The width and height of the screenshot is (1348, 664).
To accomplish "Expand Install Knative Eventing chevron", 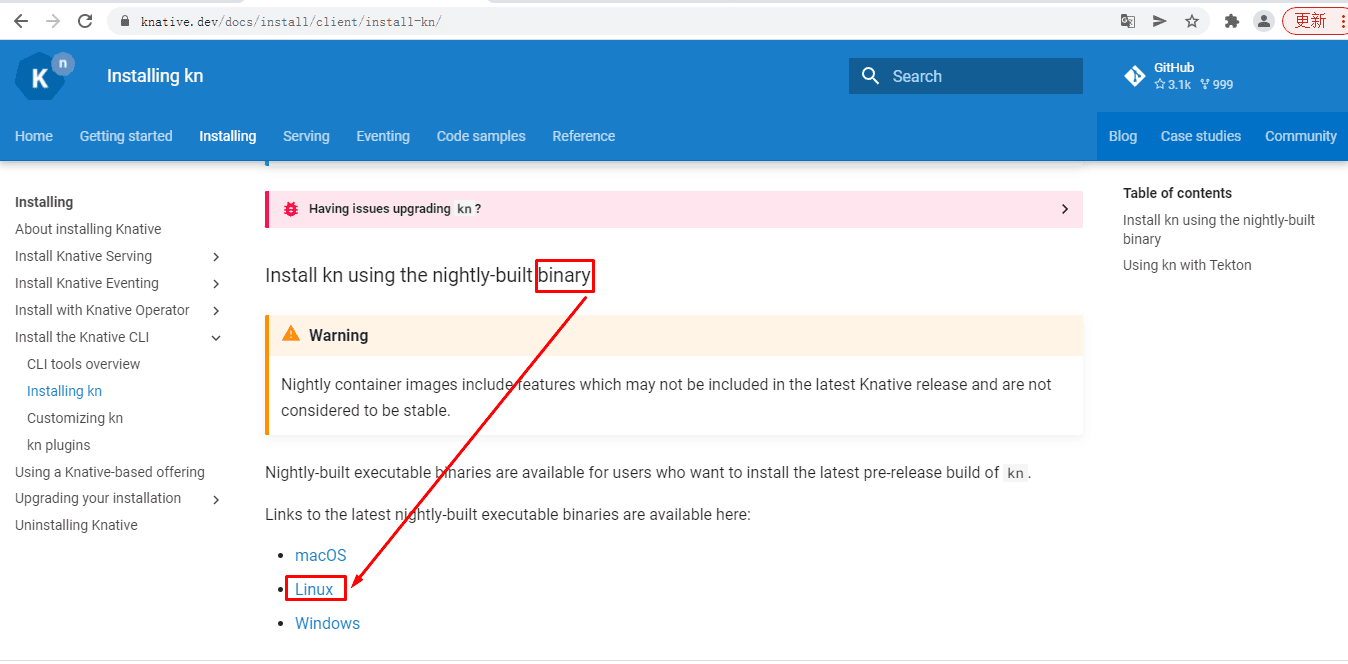I will pos(216,284).
